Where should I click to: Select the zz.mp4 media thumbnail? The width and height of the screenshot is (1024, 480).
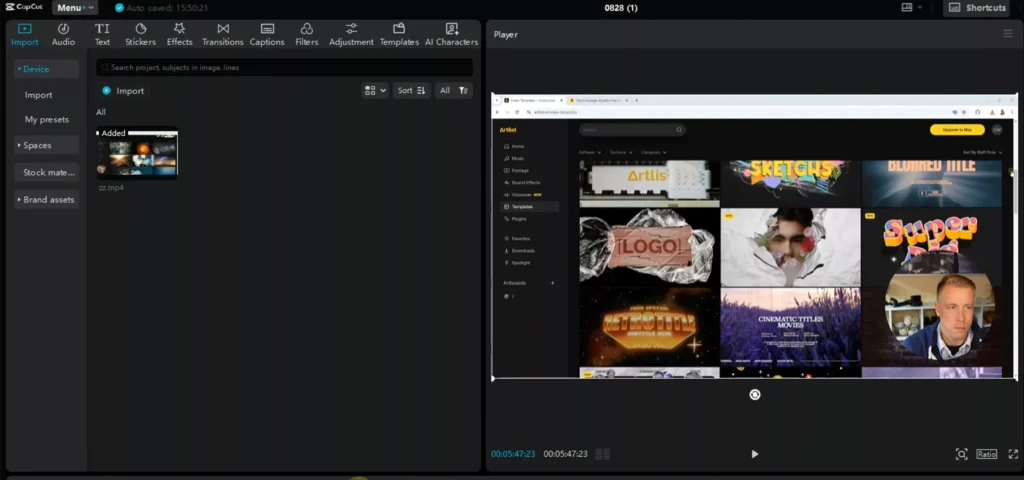coord(137,153)
